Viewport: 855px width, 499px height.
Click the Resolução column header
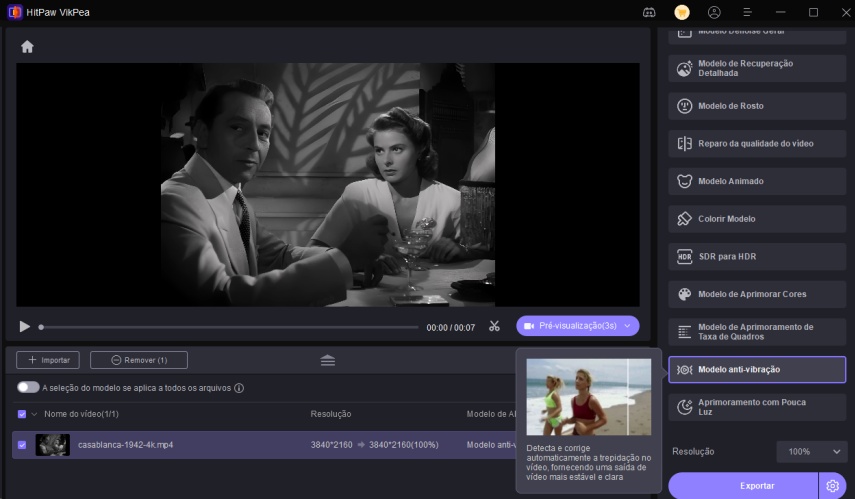coord(330,414)
